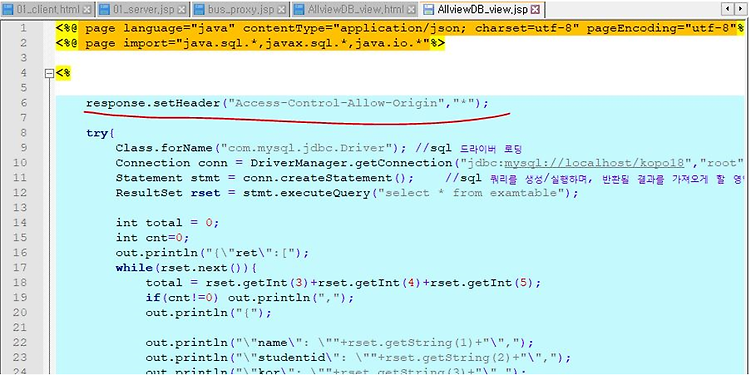Switch to the 01_server.jsp tab
Screen dimensions: 750x375
click(143, 9)
